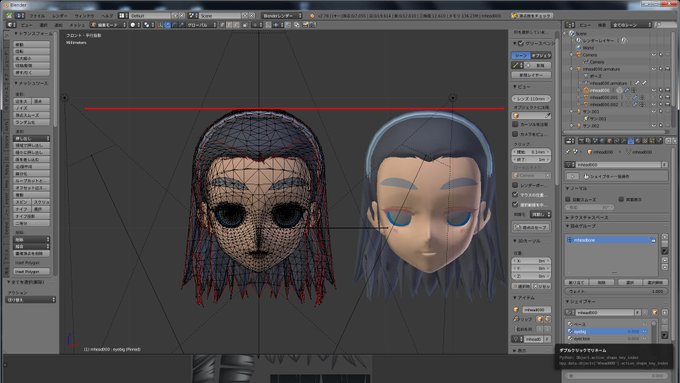Click outliner editor type icon
The height and width of the screenshot is (383, 680).
[x=570, y=25]
